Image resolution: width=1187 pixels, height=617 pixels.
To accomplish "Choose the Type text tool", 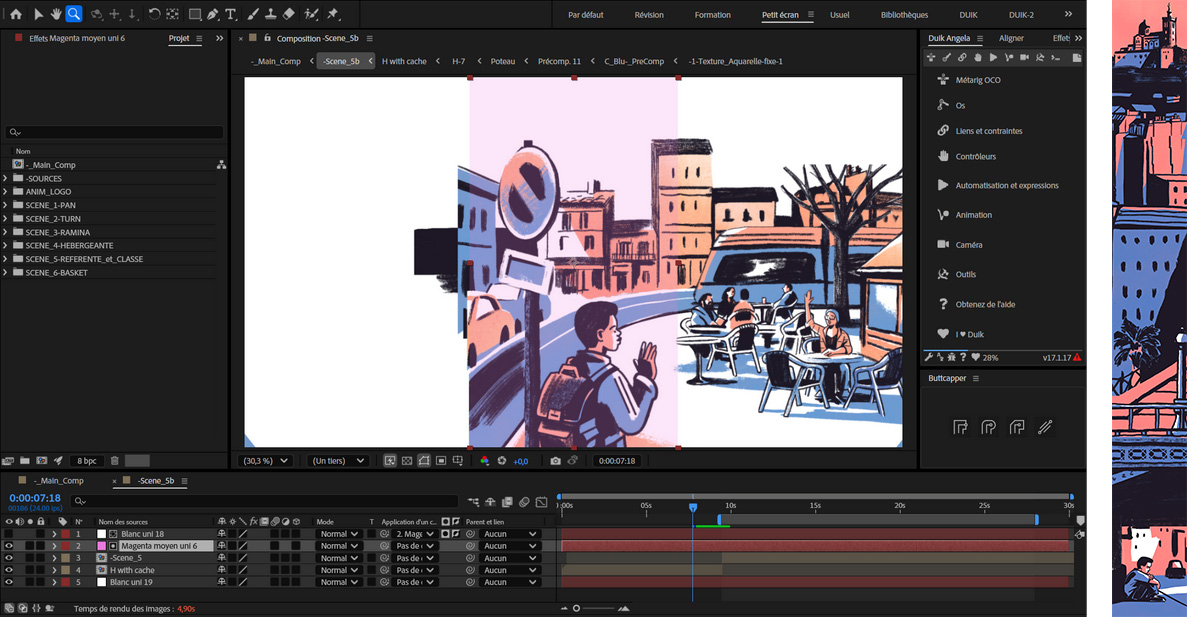I will (x=231, y=14).
